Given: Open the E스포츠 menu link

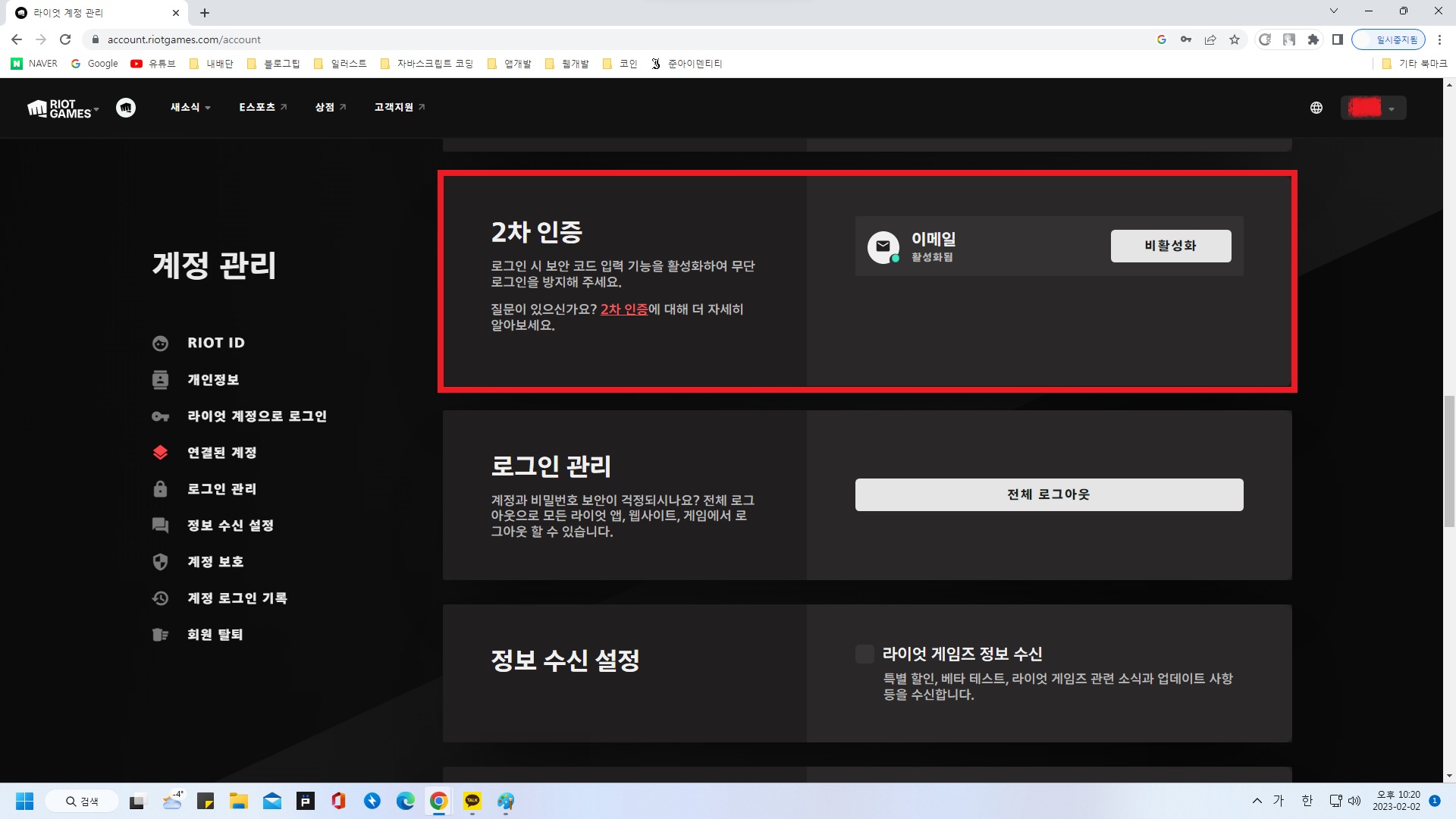Looking at the screenshot, I should point(262,108).
